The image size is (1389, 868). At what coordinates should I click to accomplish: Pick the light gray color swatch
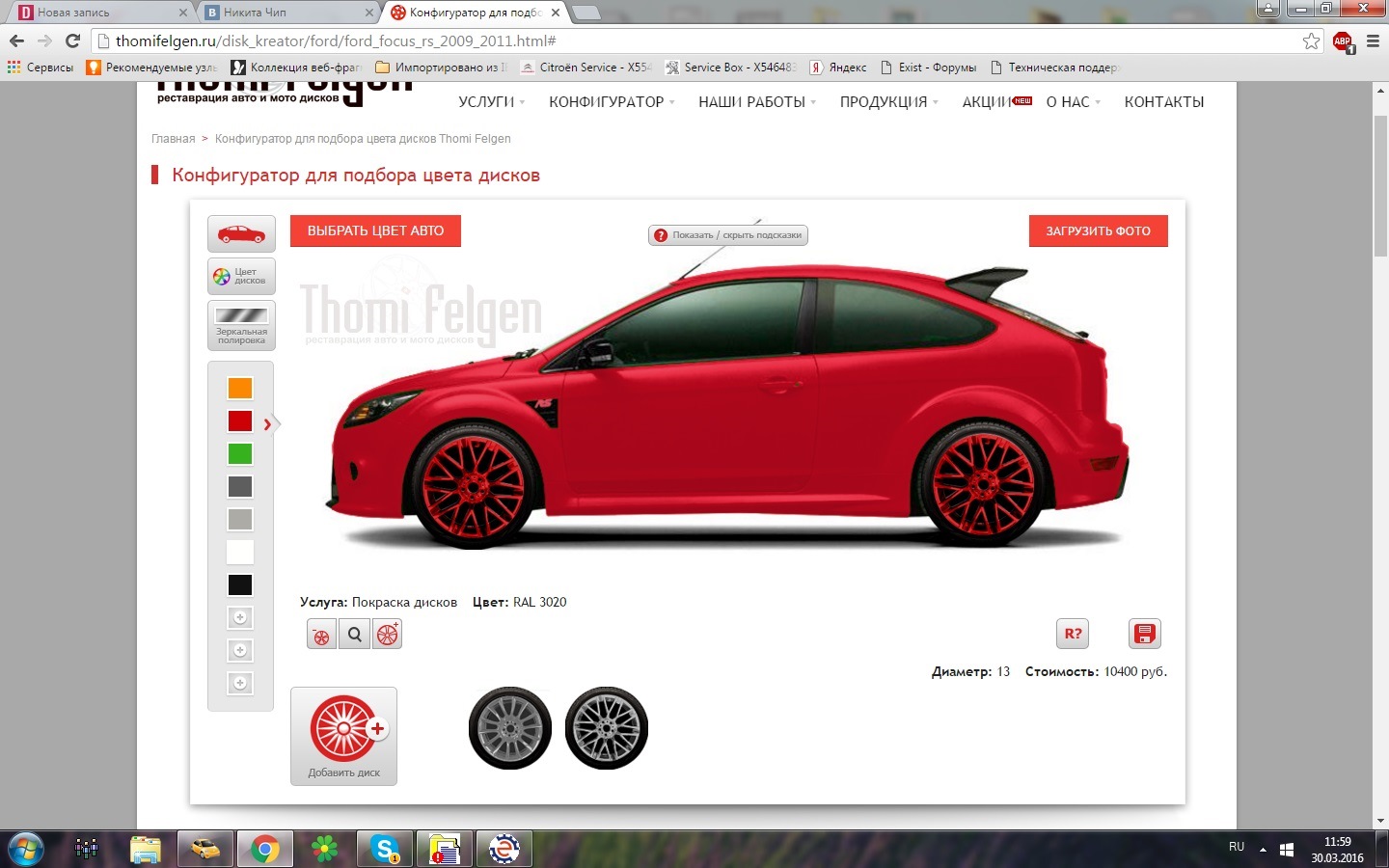coord(240,519)
